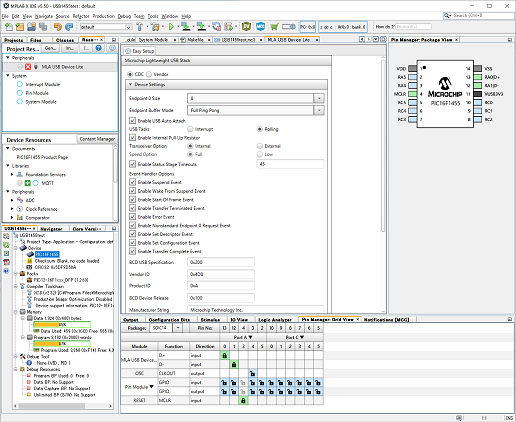Click the Content Manager button

pyautogui.click(x=97, y=139)
